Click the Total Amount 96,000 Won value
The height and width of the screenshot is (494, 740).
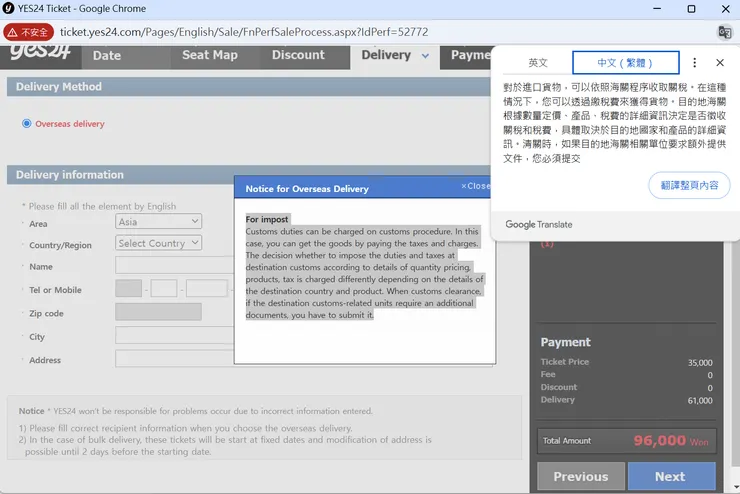671,441
